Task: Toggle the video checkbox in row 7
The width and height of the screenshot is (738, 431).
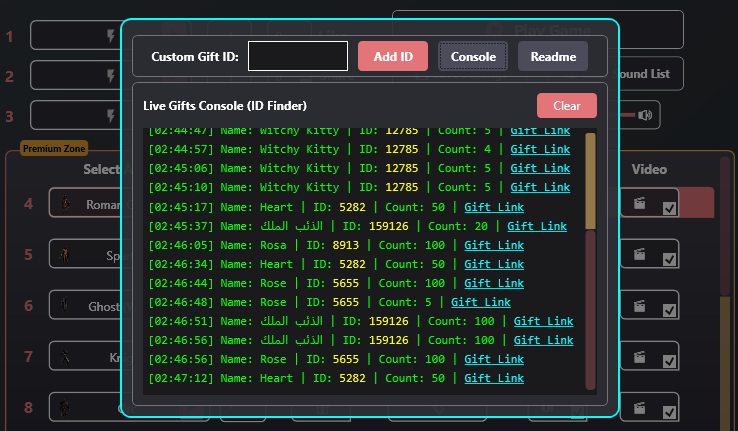Action: tap(669, 361)
